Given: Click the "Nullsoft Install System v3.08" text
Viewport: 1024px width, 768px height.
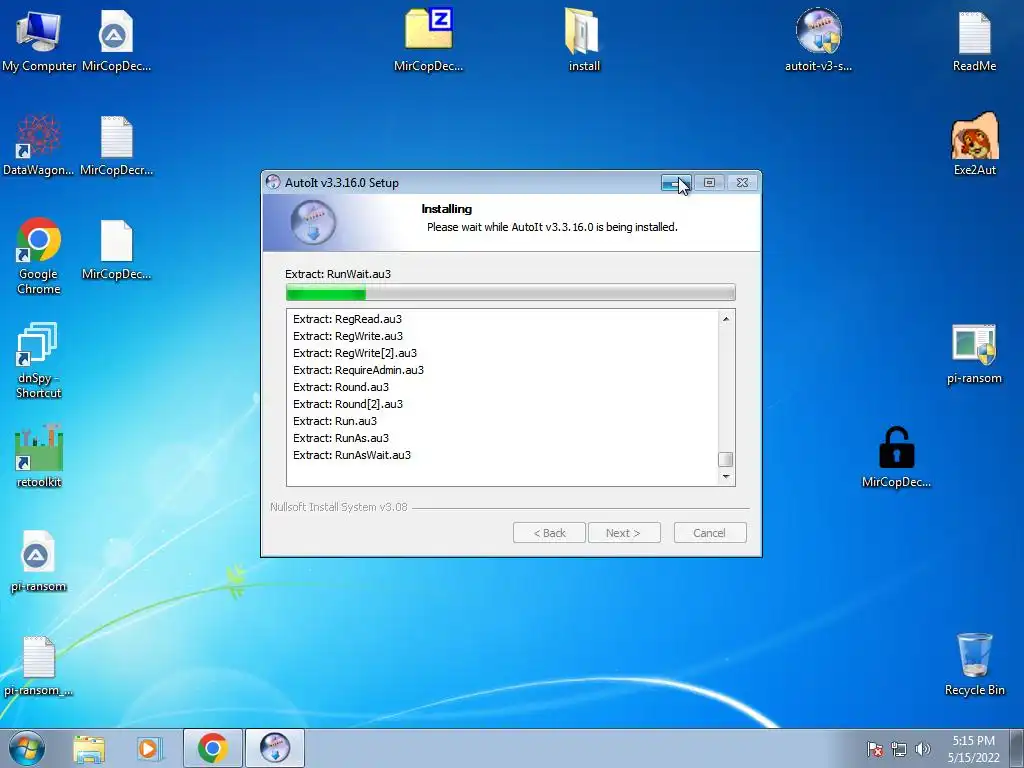Looking at the screenshot, I should click(x=339, y=507).
